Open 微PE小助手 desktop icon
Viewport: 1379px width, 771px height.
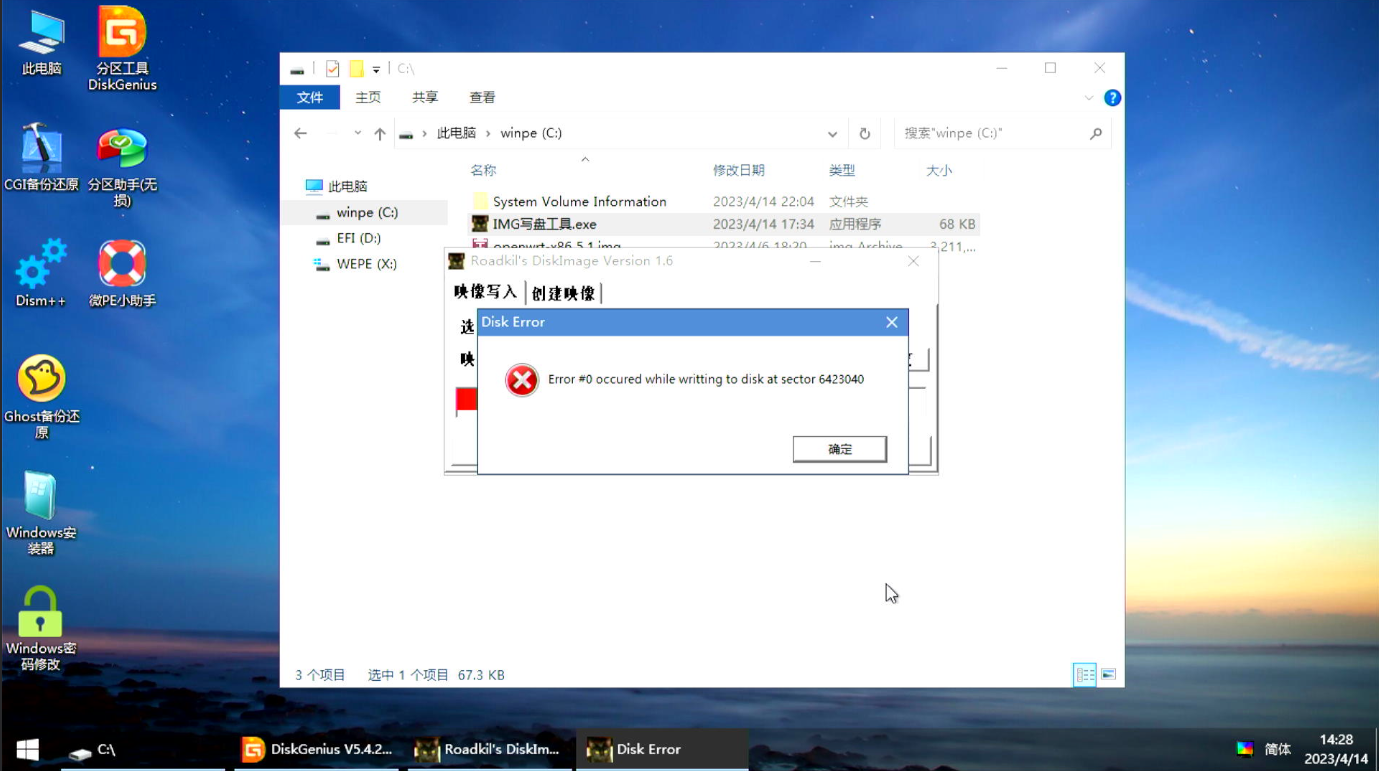point(122,273)
